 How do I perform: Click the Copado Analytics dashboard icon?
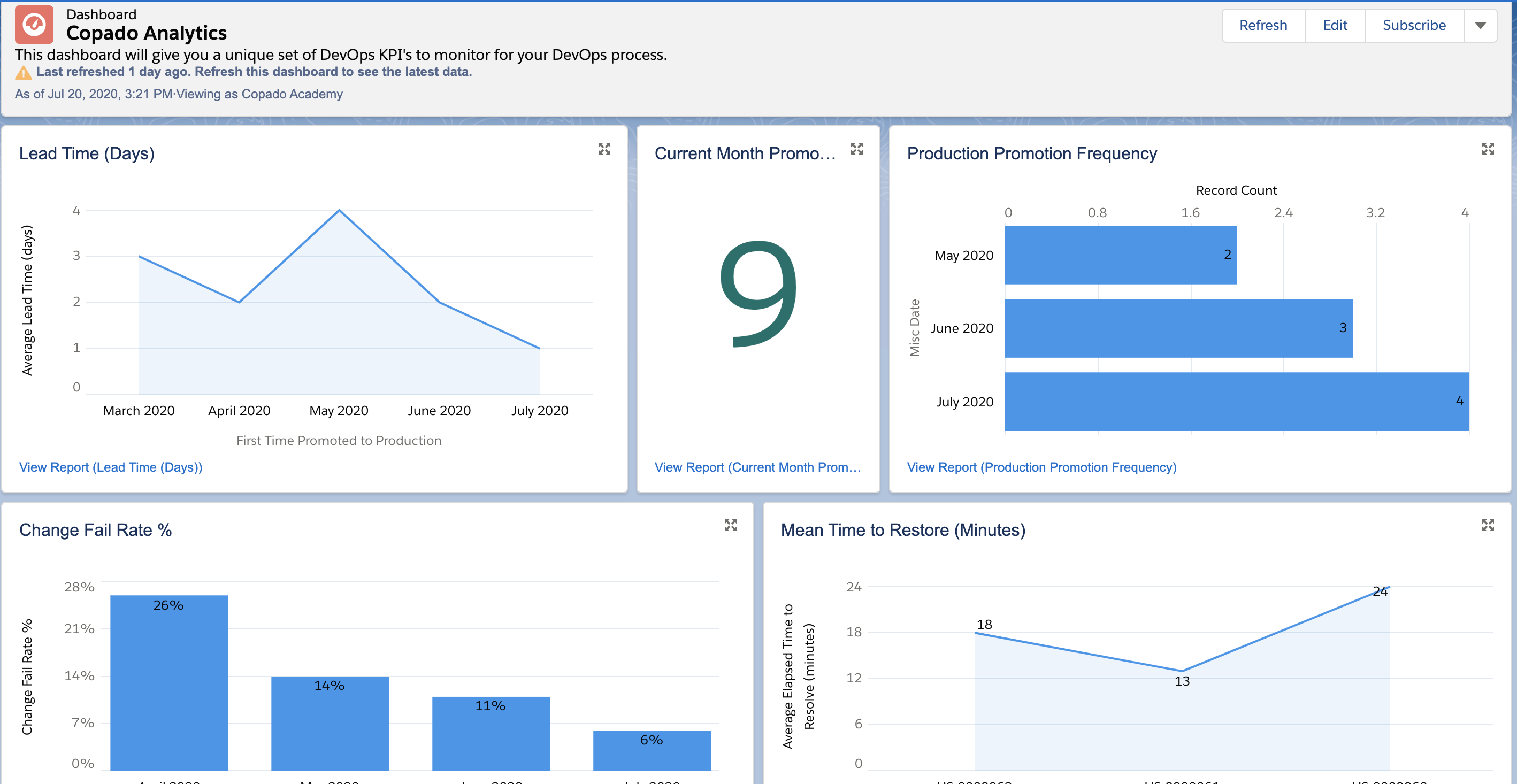click(34, 25)
